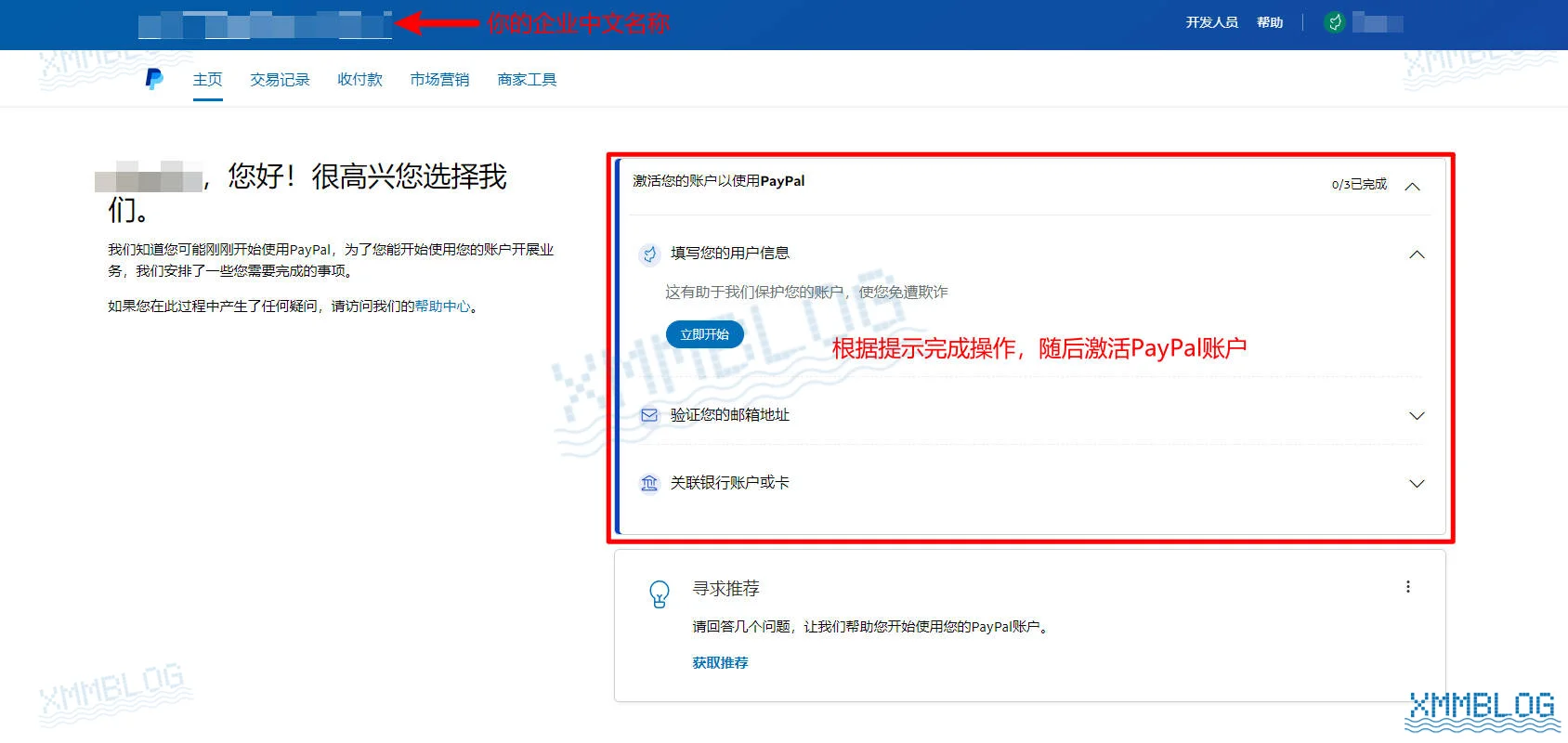Screen dimensions: 1568x743
Task: Click the 开发人员 link in header
Action: point(1211,22)
